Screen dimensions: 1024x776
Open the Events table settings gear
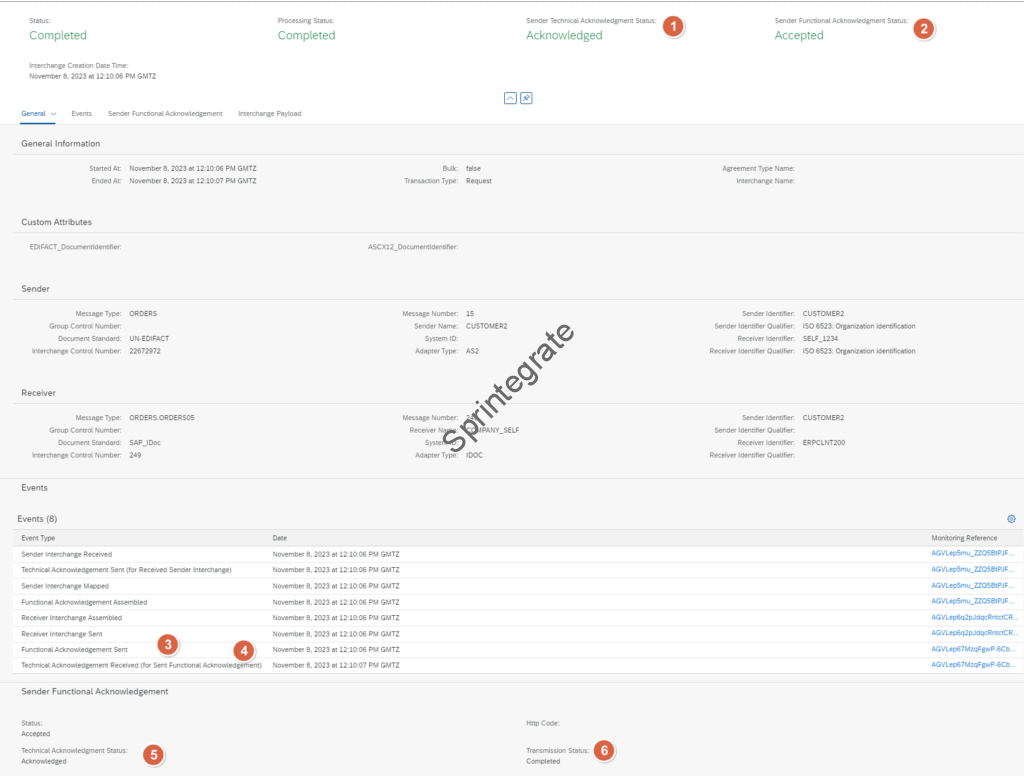coord(1011,519)
